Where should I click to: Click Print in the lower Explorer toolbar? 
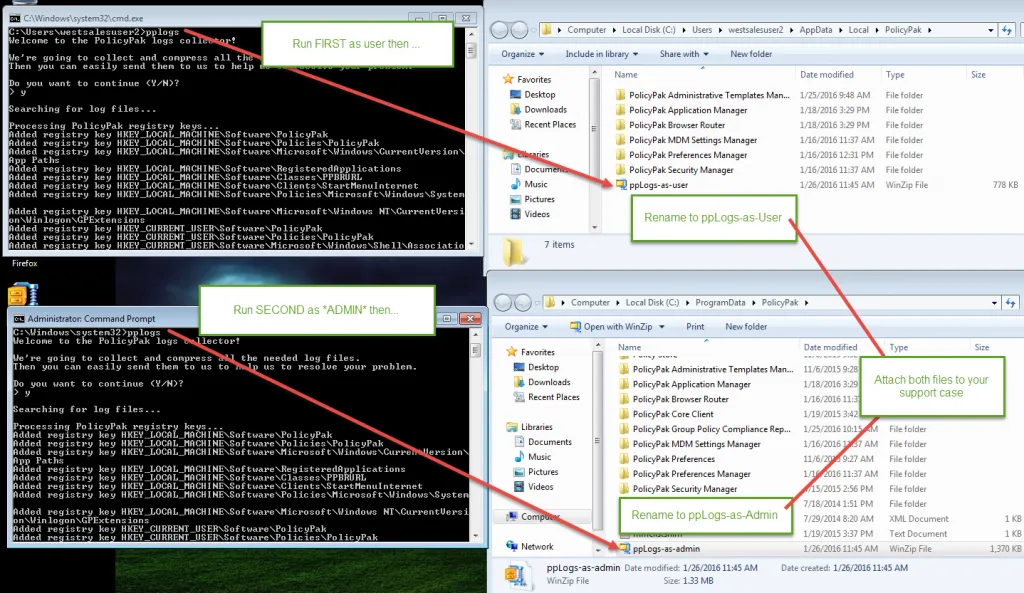tap(695, 327)
